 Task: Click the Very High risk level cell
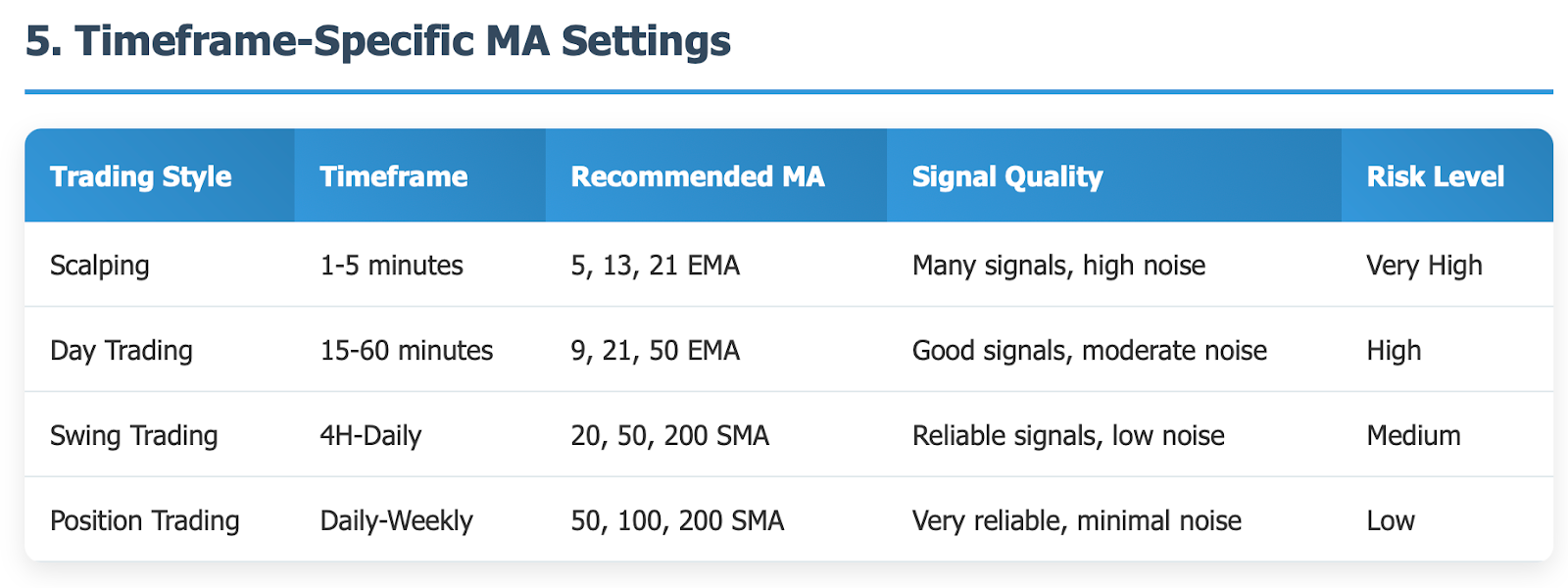[x=1425, y=266]
